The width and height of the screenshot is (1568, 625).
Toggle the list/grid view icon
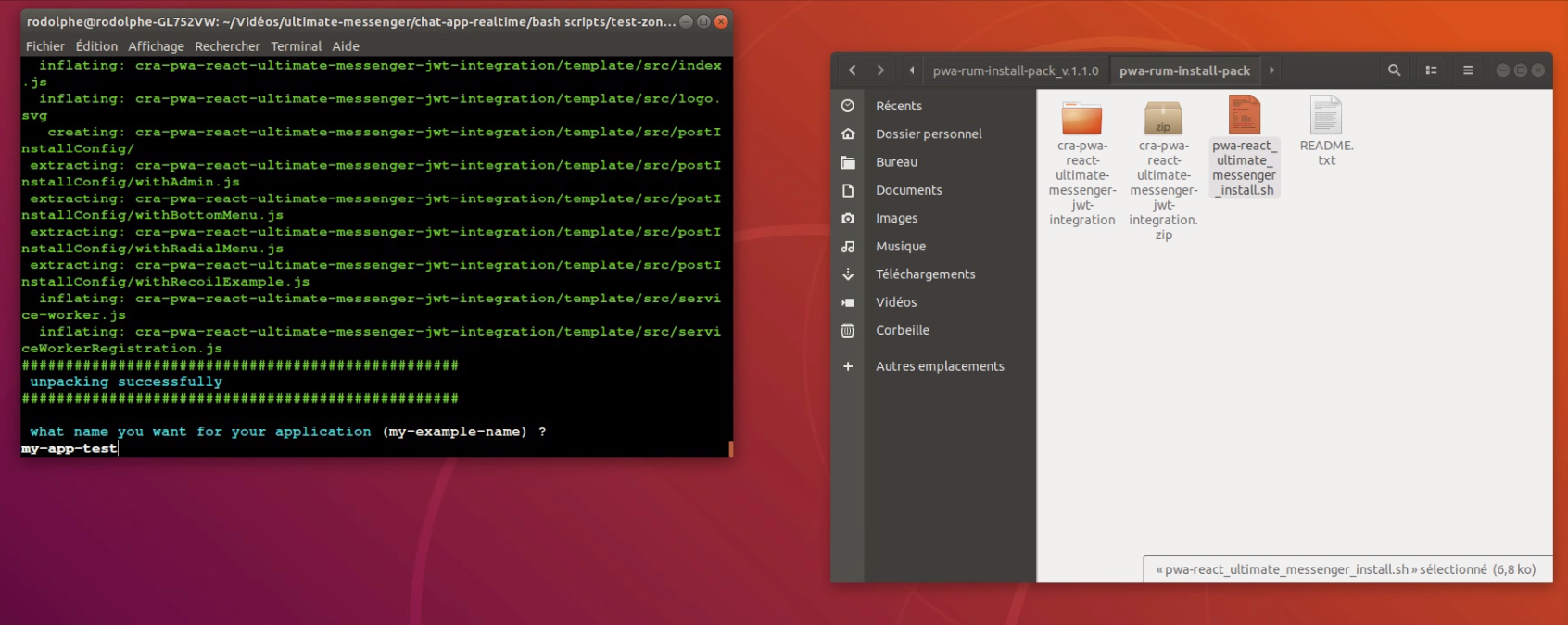pyautogui.click(x=1431, y=70)
